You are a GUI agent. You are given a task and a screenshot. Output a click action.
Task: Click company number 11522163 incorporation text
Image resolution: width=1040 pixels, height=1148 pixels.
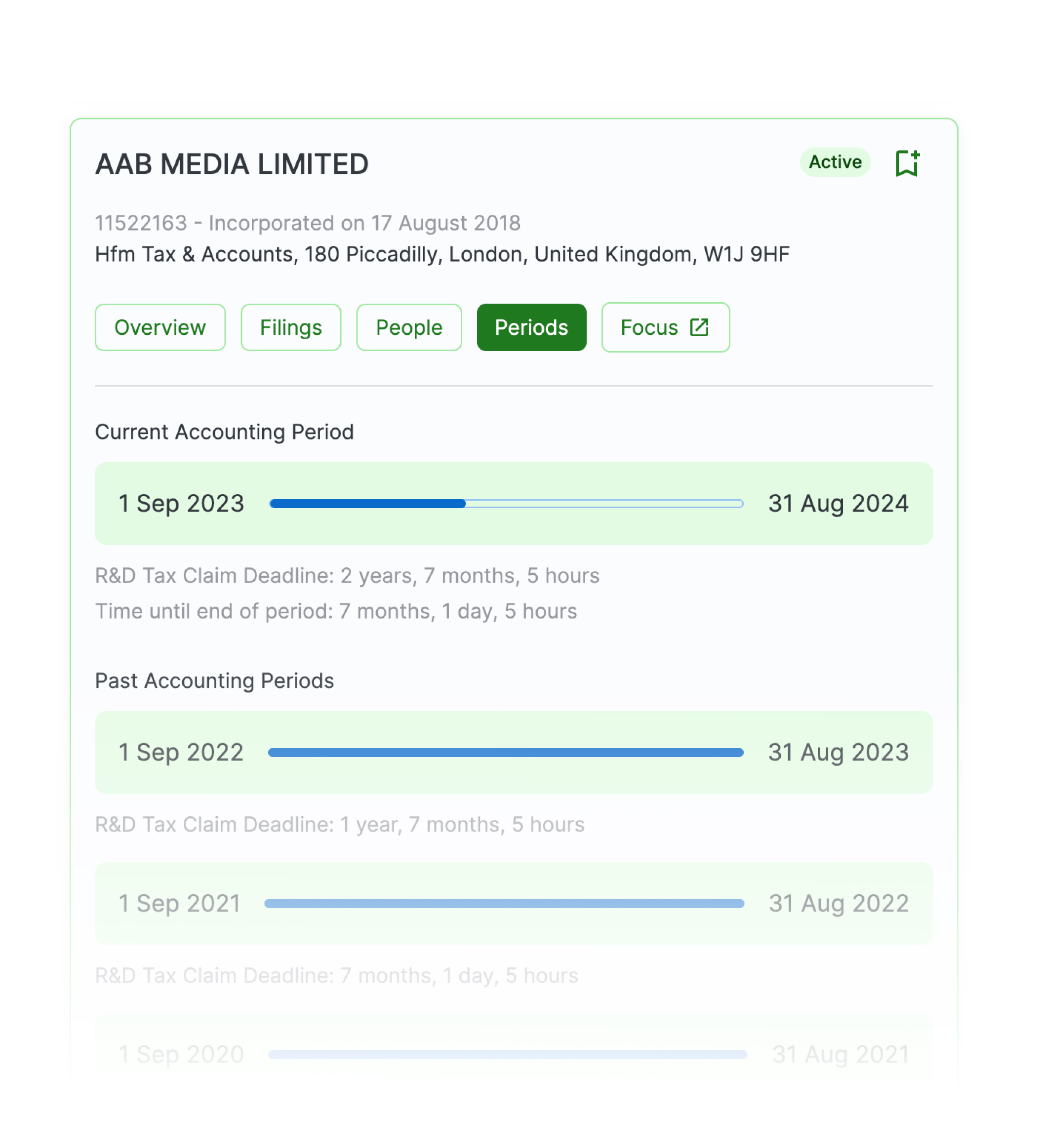308,223
